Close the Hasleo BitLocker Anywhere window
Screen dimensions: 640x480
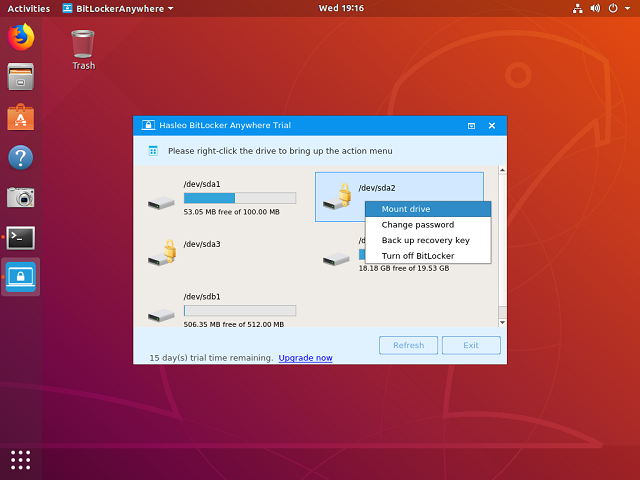[x=492, y=126]
